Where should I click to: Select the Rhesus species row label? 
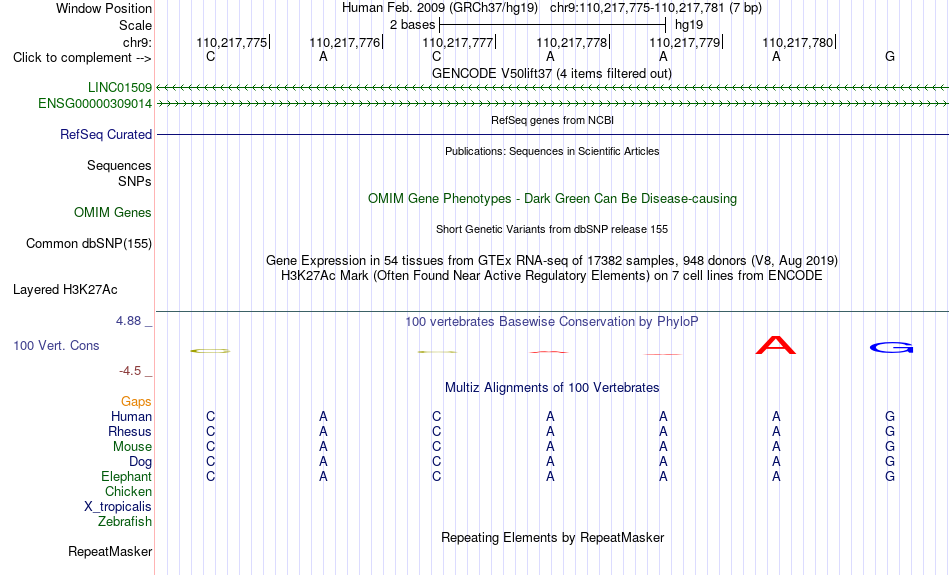tap(130, 431)
